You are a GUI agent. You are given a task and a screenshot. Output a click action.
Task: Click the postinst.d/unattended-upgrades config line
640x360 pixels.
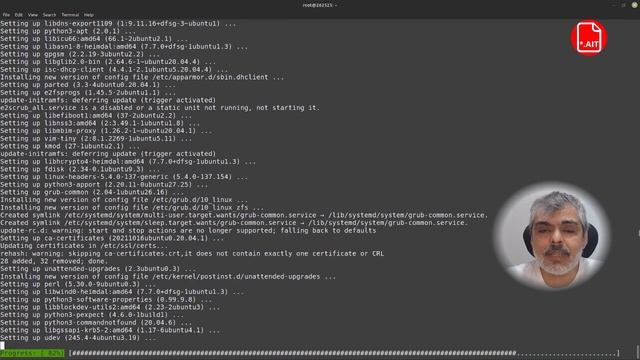click(x=168, y=277)
